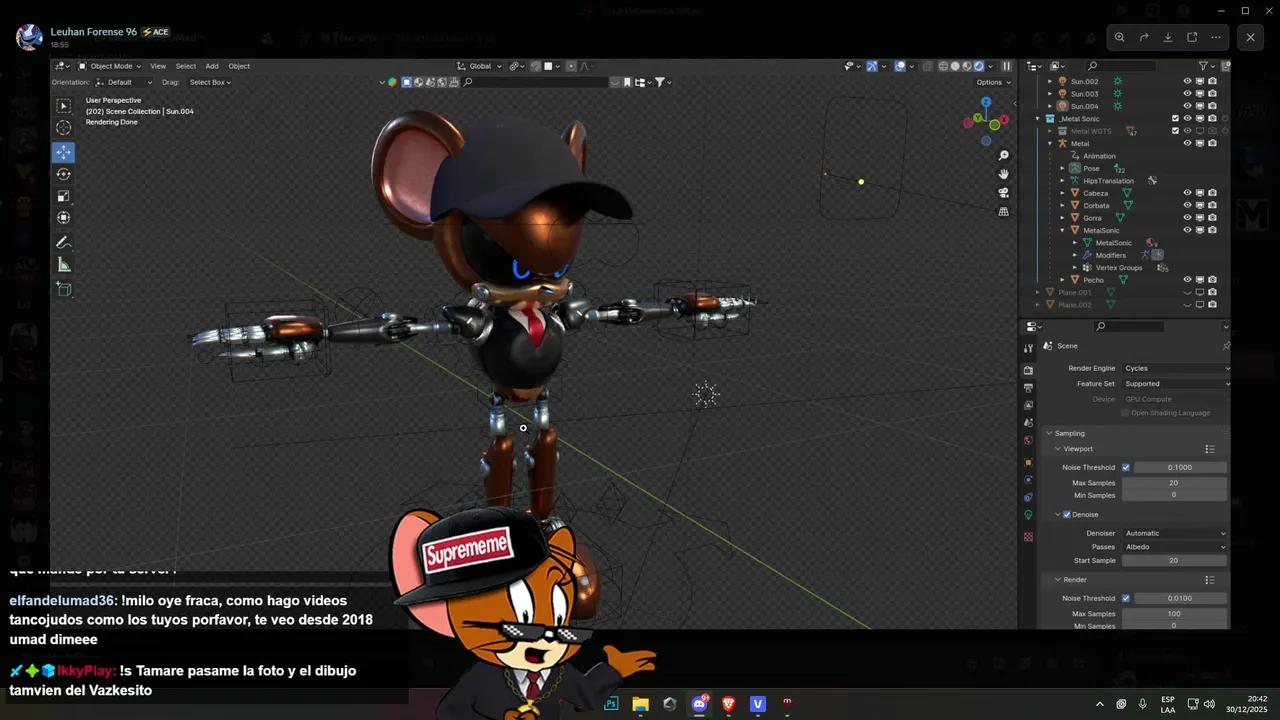Click the Viewport Max Samples field

tap(1174, 483)
